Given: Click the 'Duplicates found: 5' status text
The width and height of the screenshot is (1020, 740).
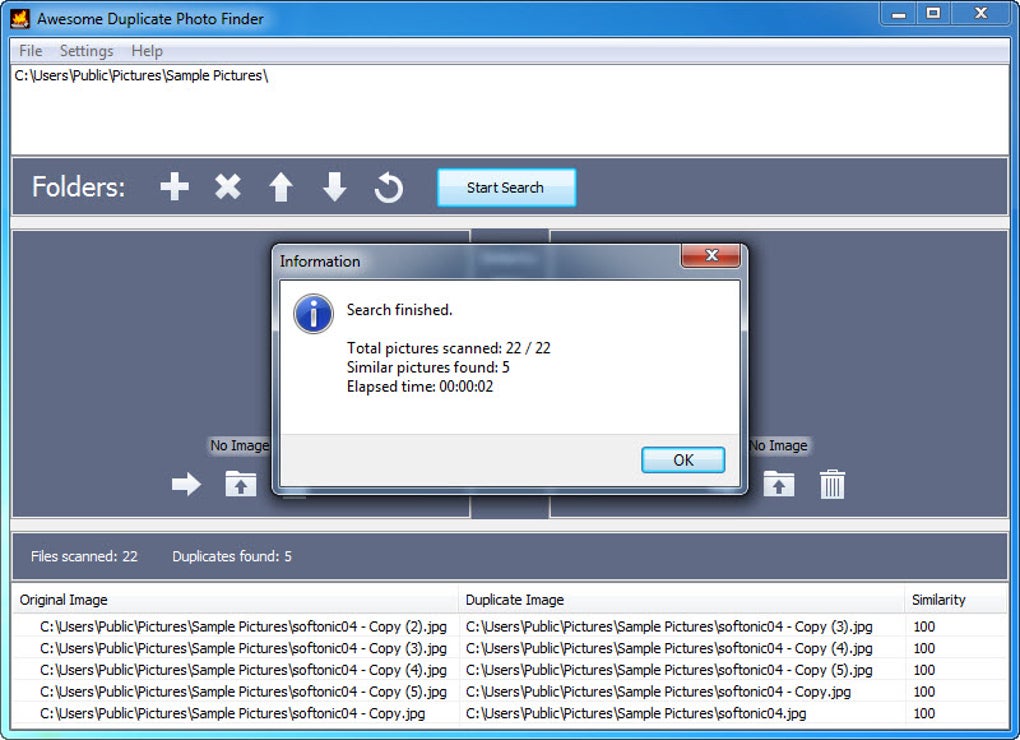Looking at the screenshot, I should (x=232, y=557).
